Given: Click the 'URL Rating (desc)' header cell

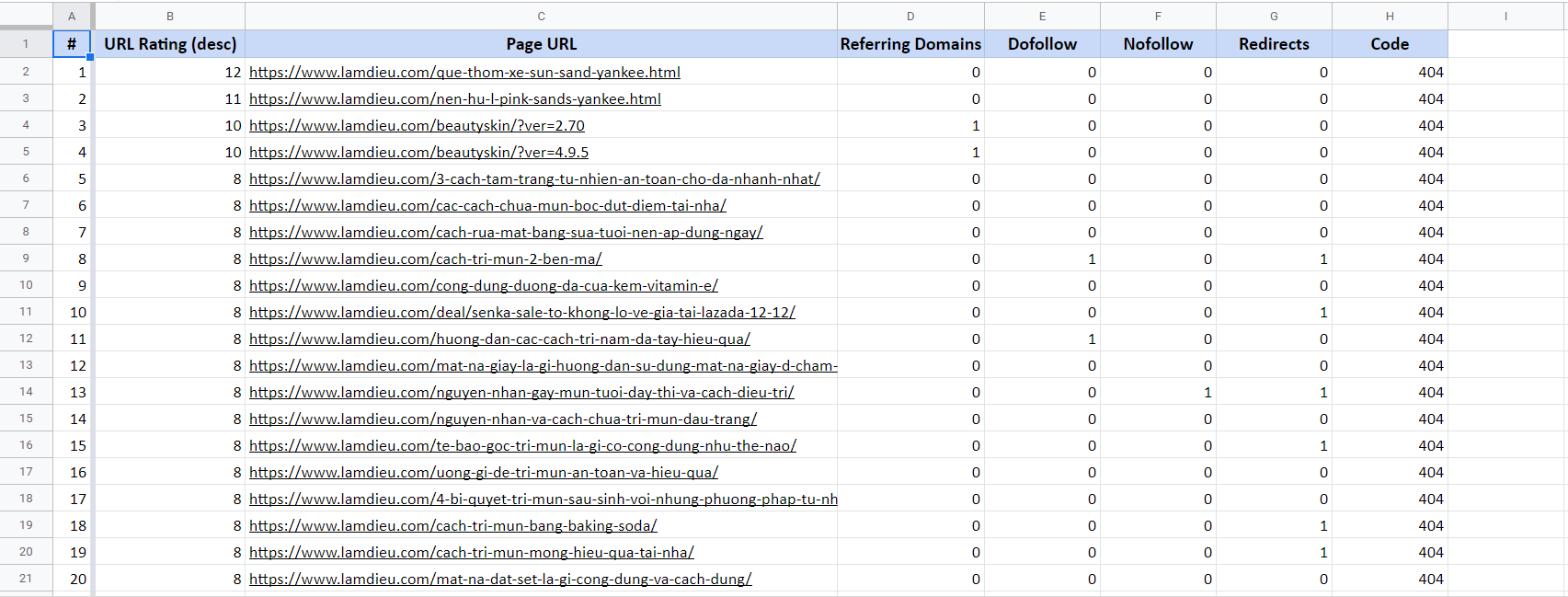Looking at the screenshot, I should 170,44.
